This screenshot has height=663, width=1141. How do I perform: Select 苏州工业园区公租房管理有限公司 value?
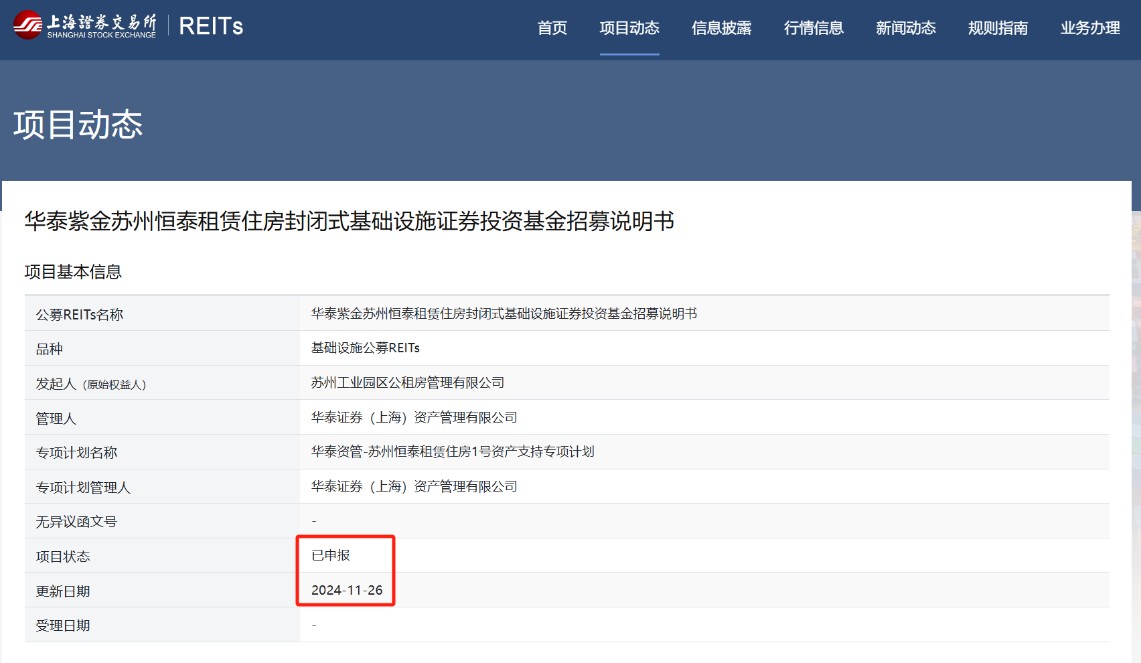coord(408,382)
